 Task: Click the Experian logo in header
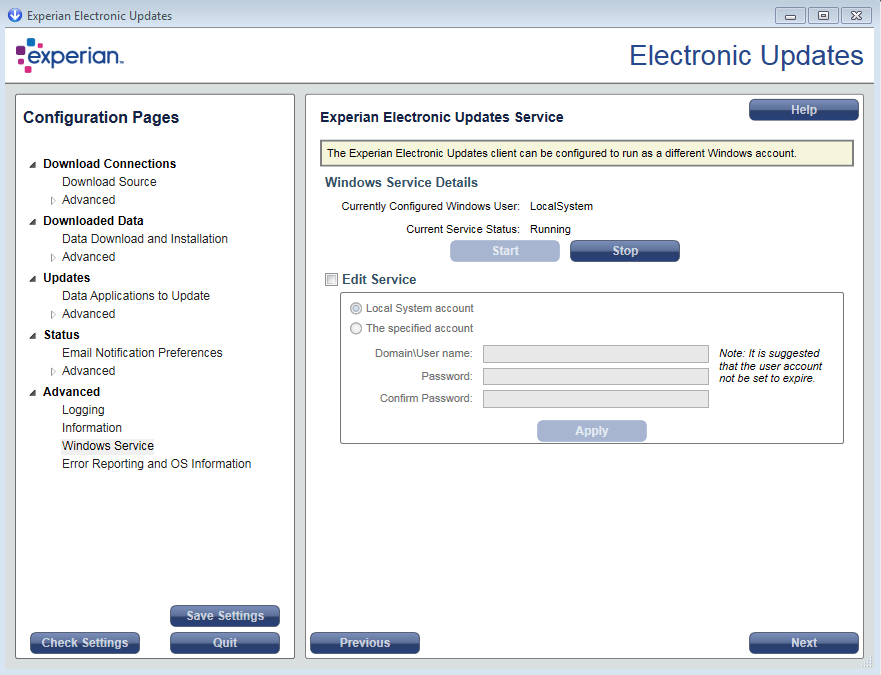point(69,56)
